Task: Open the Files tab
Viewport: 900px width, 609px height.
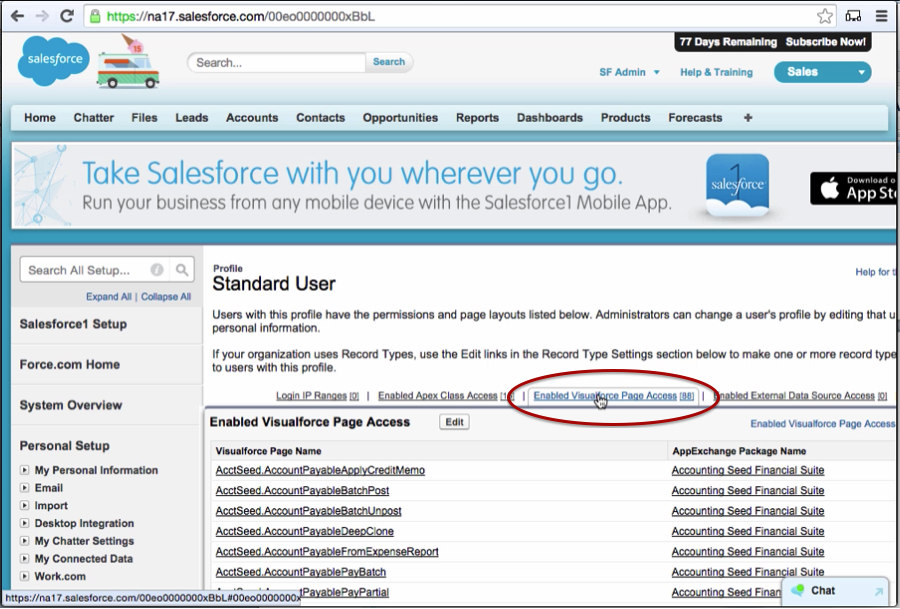Action: coord(144,118)
